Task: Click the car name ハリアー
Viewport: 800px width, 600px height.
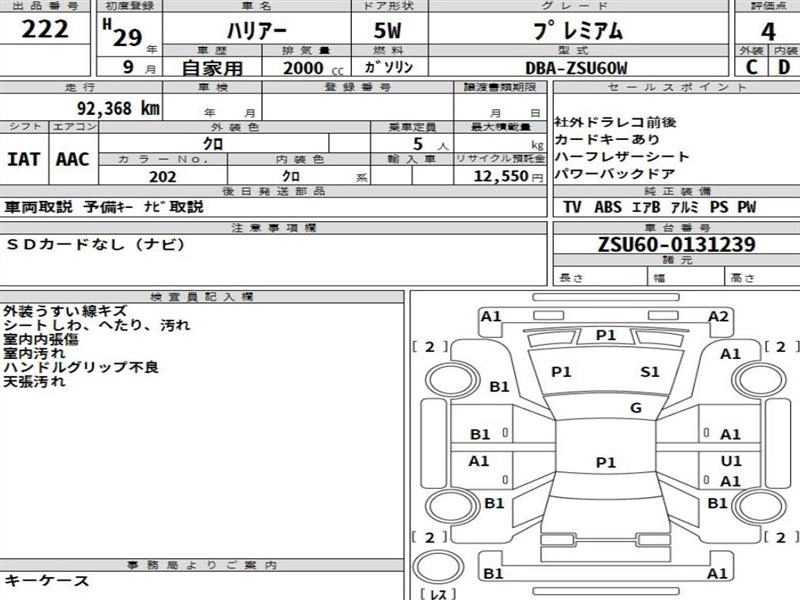Action: [x=257, y=31]
